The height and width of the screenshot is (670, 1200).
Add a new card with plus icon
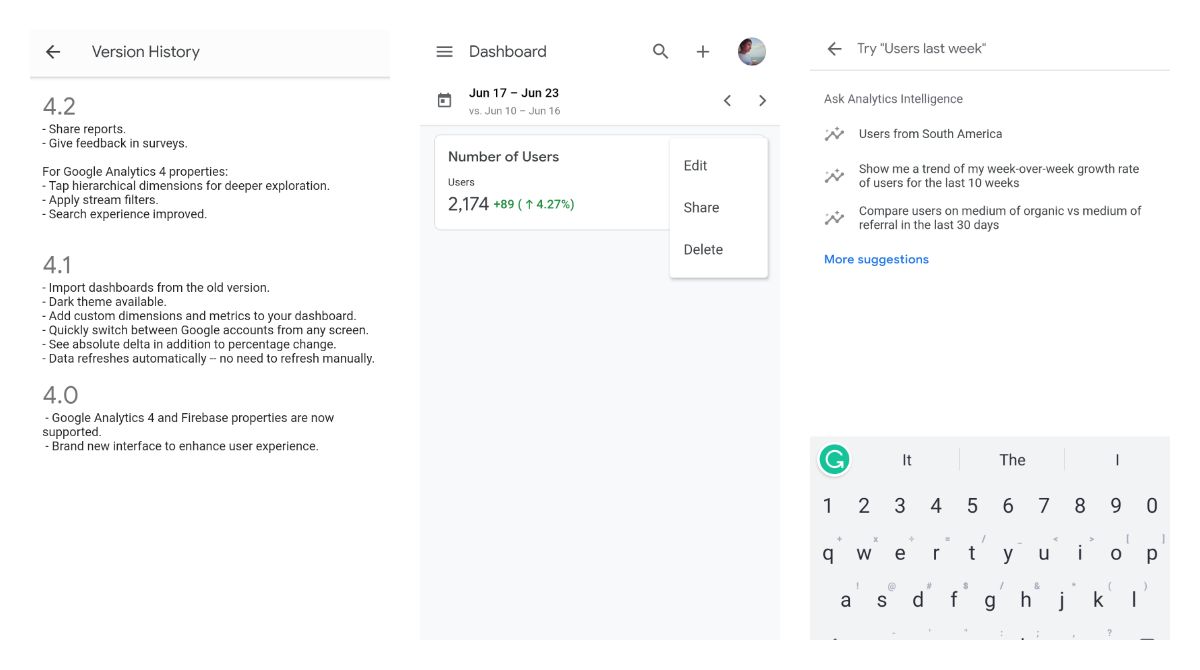point(703,52)
